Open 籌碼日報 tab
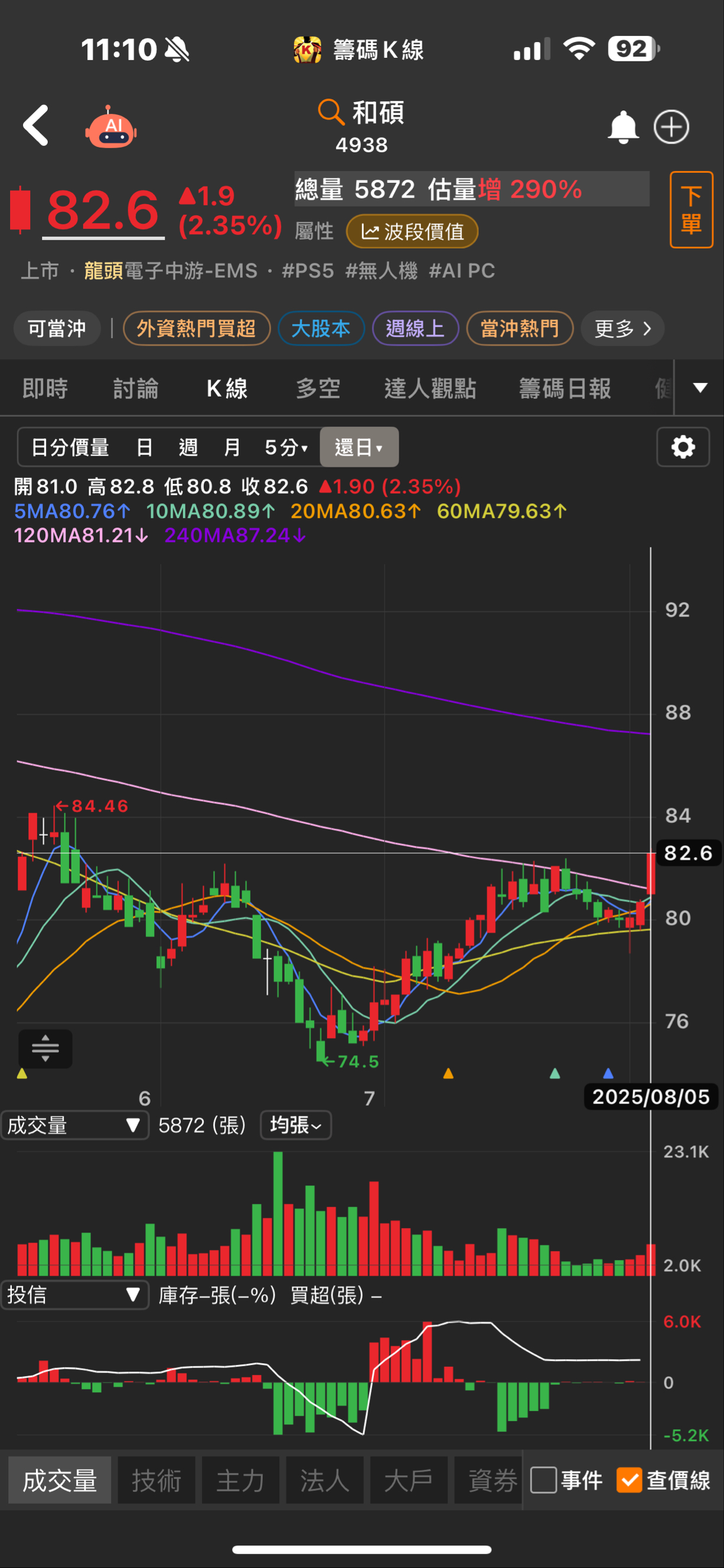 [x=565, y=388]
